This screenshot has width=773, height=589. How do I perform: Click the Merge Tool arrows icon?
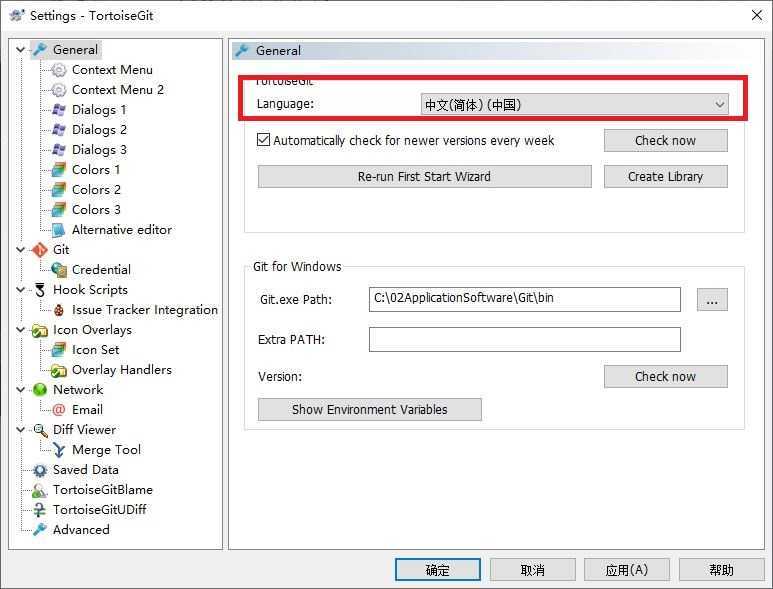[59, 450]
